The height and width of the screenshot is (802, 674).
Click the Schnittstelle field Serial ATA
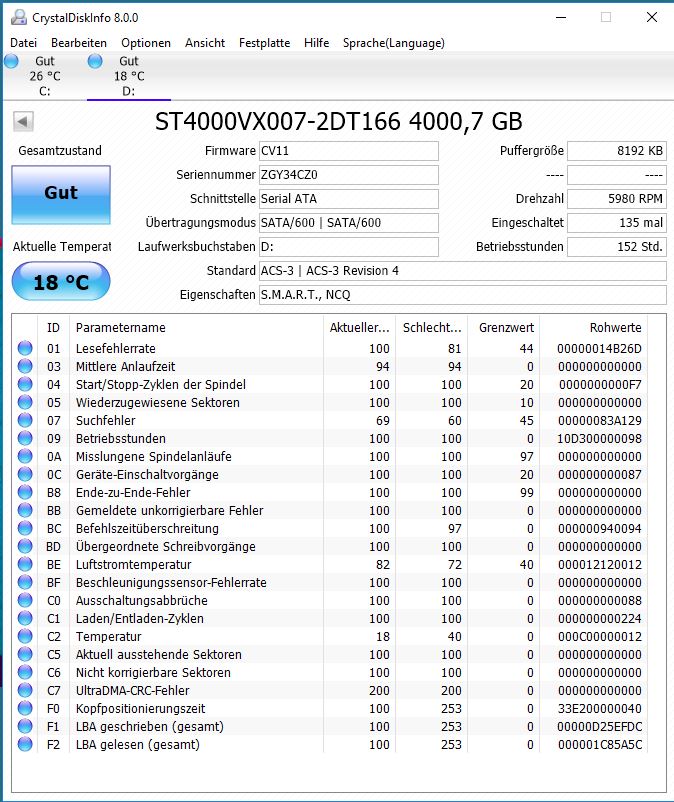tap(349, 198)
